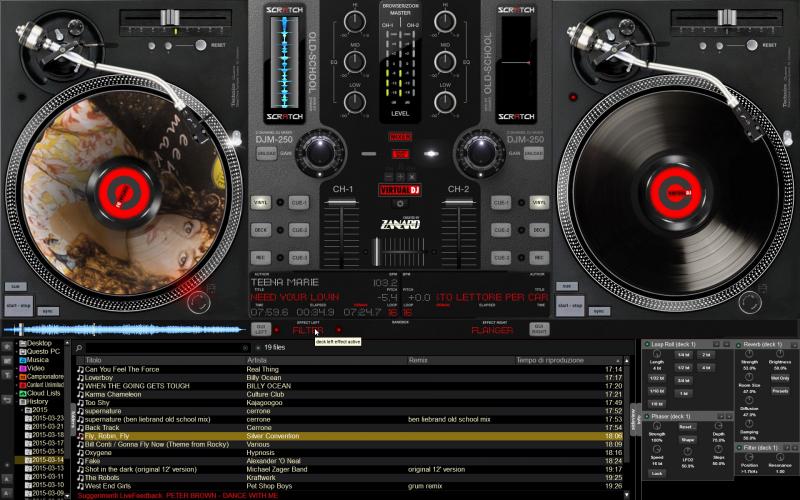Screen dimensions: 800x500
Task: Clear the search field with its X icon
Action: click(x=245, y=348)
